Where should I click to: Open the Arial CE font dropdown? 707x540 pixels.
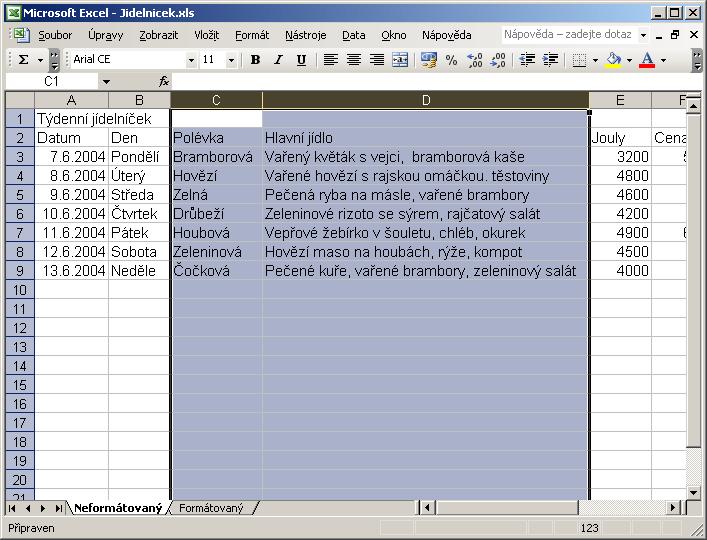[191, 60]
